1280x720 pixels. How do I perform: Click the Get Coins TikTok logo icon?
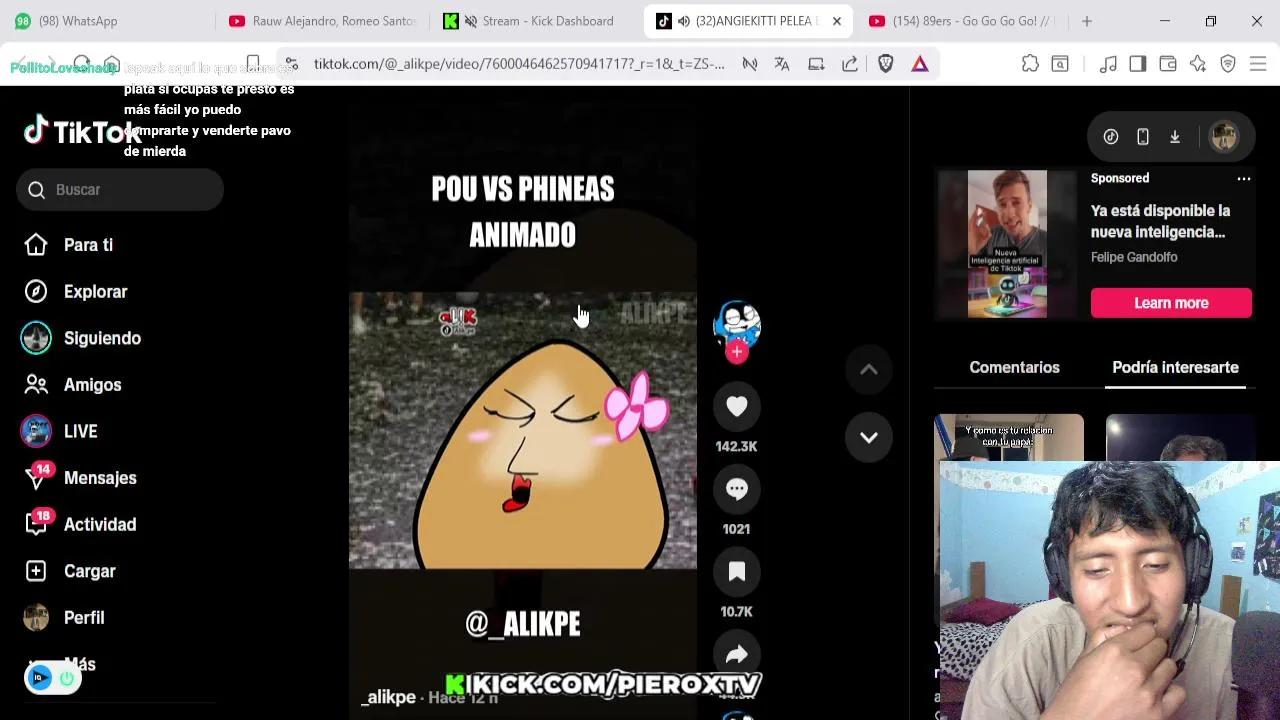1110,136
